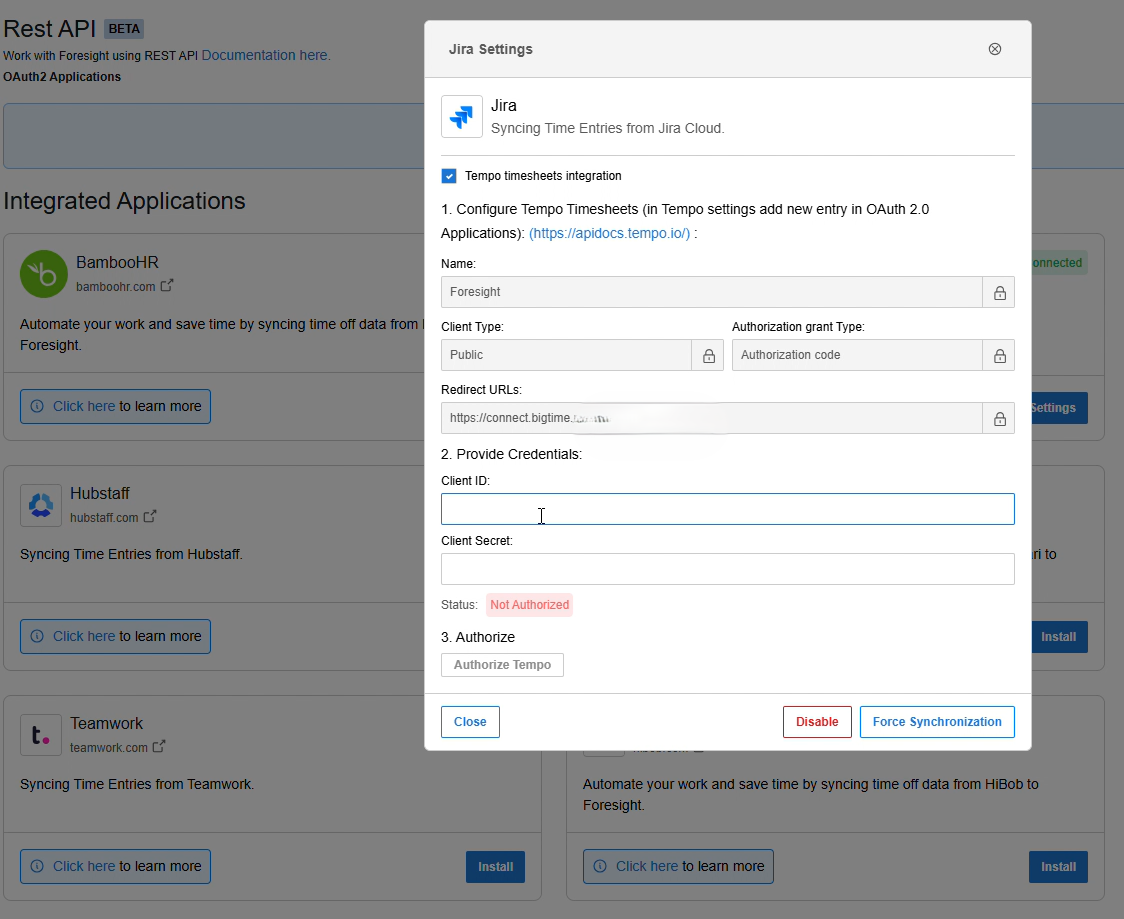Click the info icon in the Teamwork learn more button
Screen dimensions: 1124x919
tap(37, 867)
